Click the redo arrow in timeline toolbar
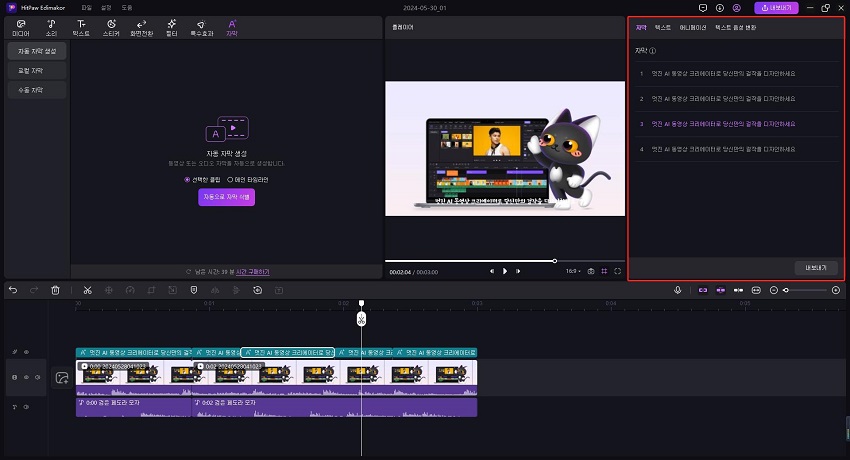 pyautogui.click(x=34, y=290)
